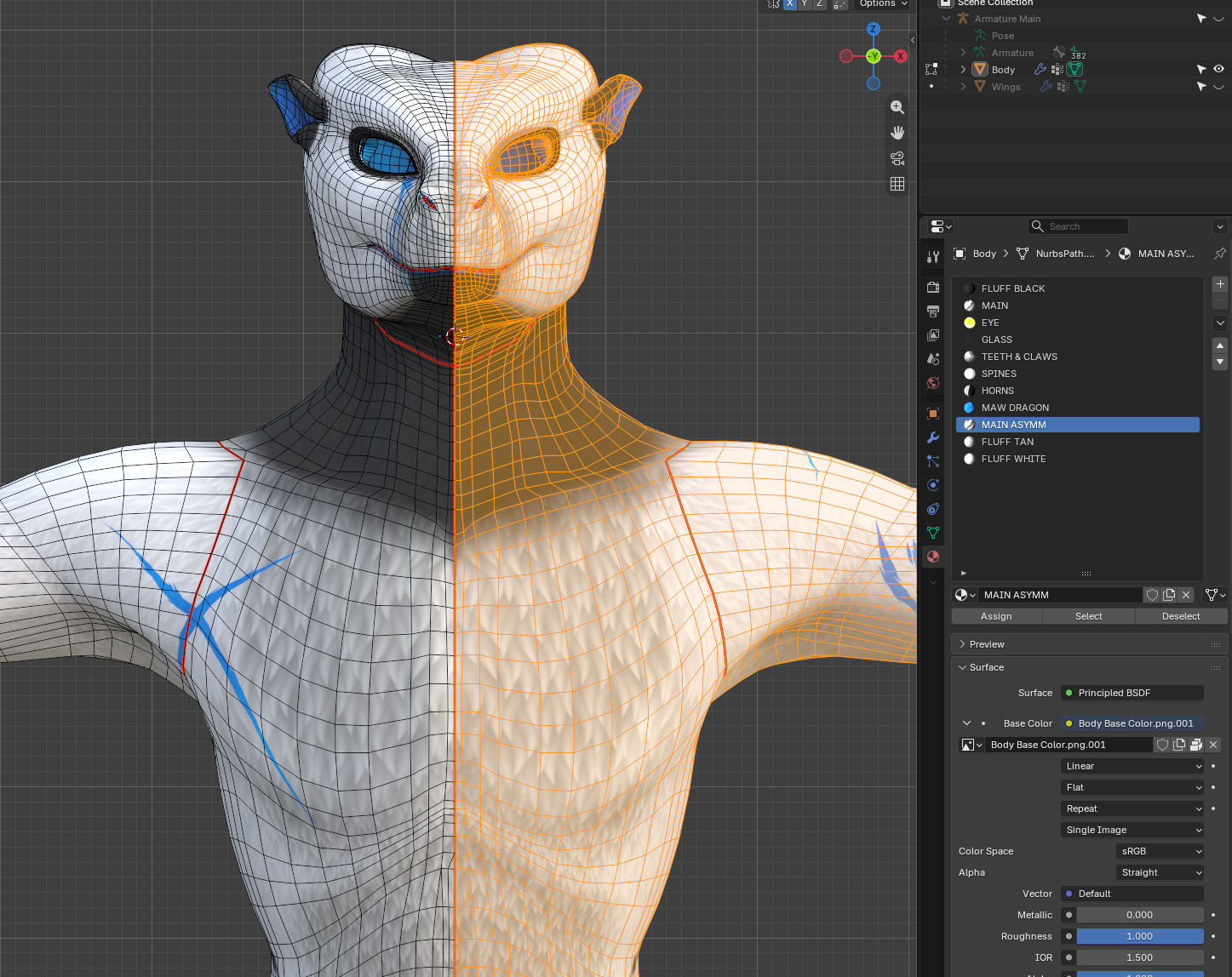Click the Assign button
This screenshot has width=1232, height=977.
tap(996, 616)
